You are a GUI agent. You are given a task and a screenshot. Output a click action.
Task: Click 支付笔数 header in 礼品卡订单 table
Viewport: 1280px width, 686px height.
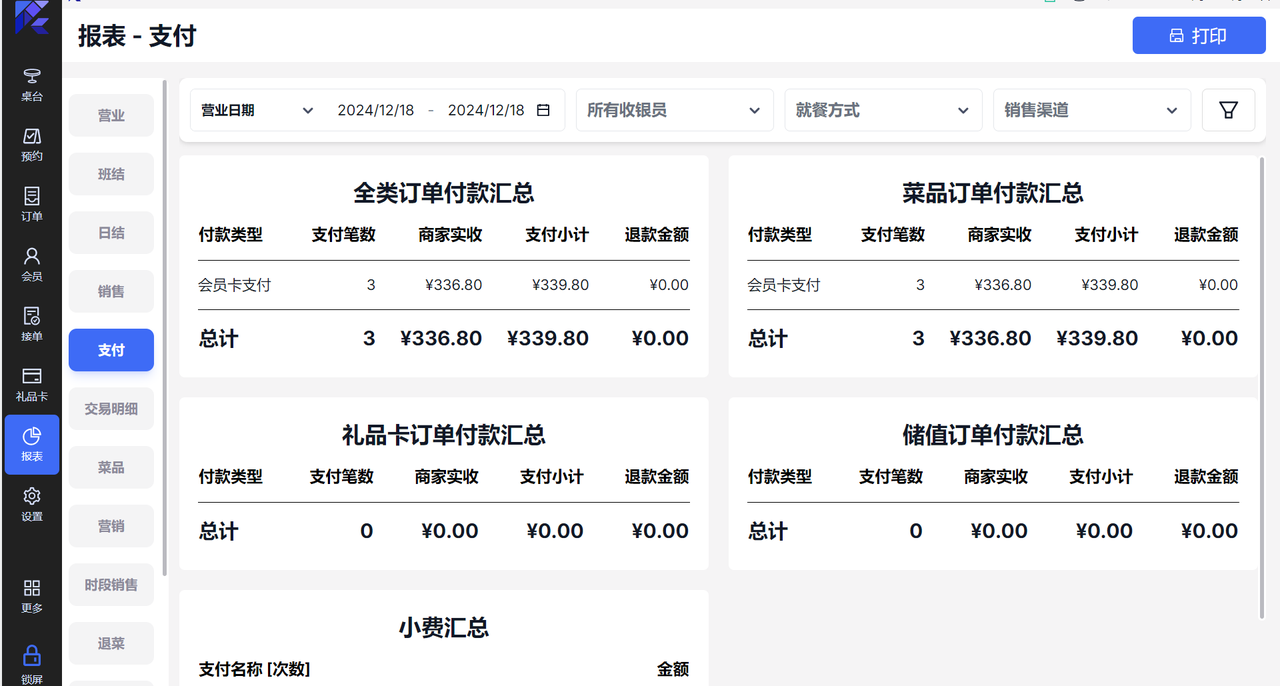(x=341, y=477)
